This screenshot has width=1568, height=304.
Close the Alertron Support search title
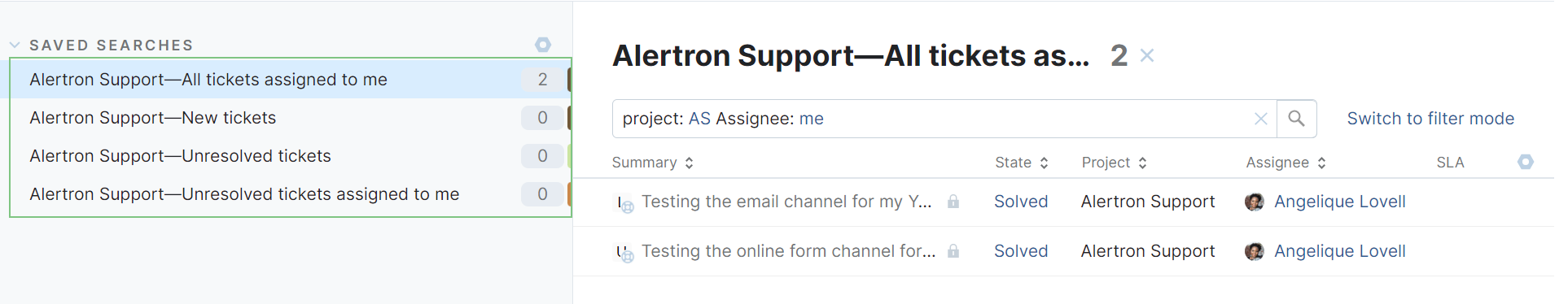coord(1147,55)
